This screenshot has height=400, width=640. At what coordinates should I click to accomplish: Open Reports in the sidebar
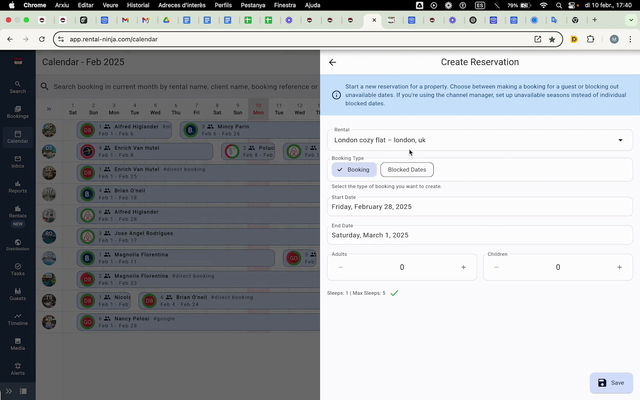[18, 187]
